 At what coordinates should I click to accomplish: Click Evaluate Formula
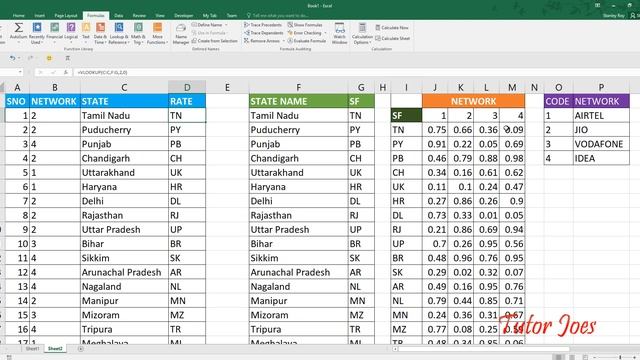[307, 41]
